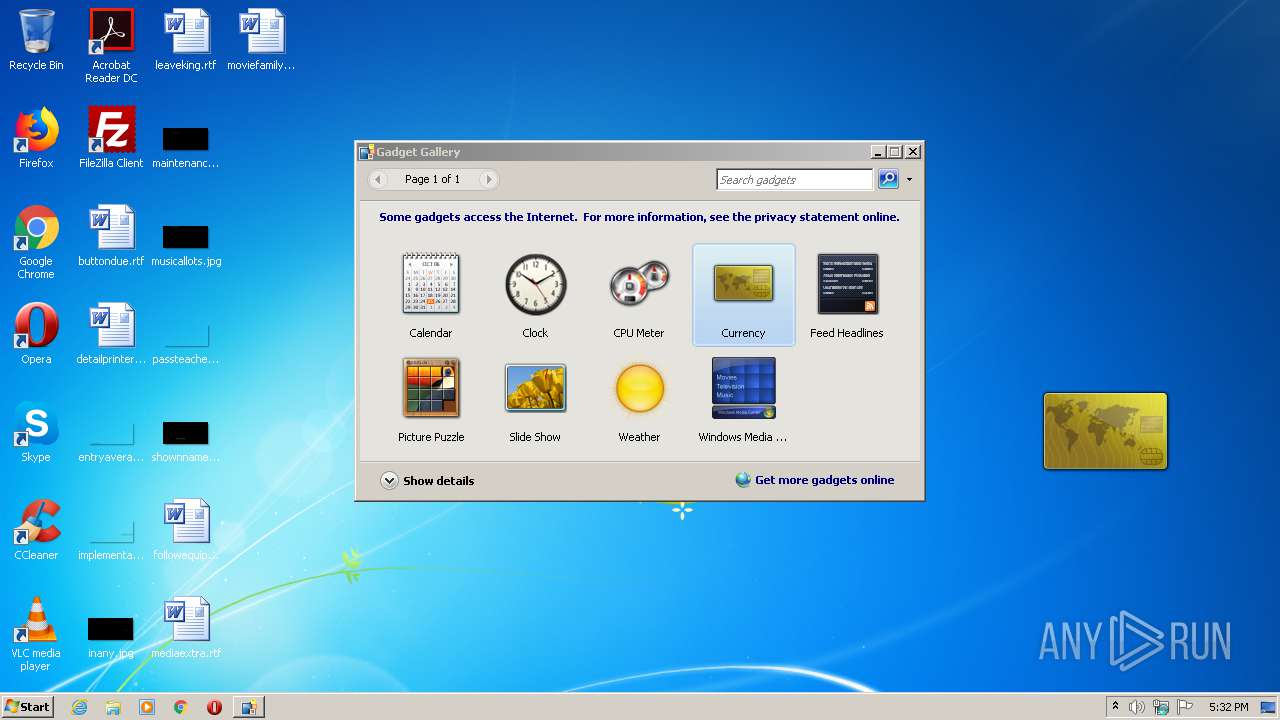Click the taskbar clock 5:32 PM
The image size is (1280, 720).
(1228, 707)
